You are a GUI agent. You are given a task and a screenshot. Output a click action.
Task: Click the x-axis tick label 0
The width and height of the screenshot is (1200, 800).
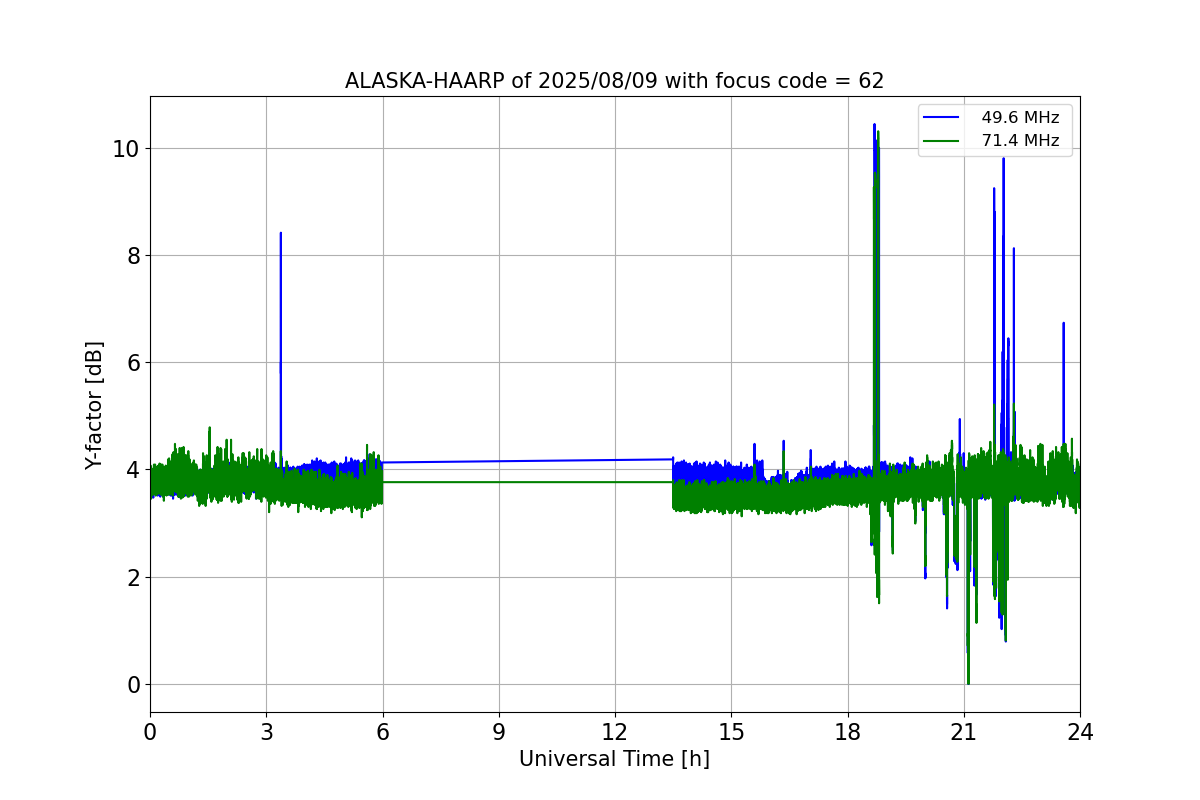150,731
